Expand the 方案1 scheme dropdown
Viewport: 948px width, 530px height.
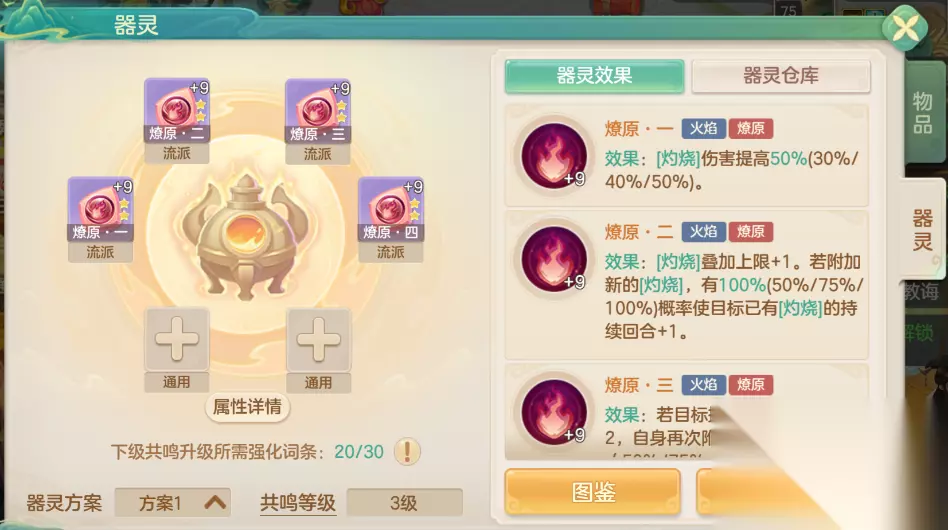pyautogui.click(x=173, y=503)
